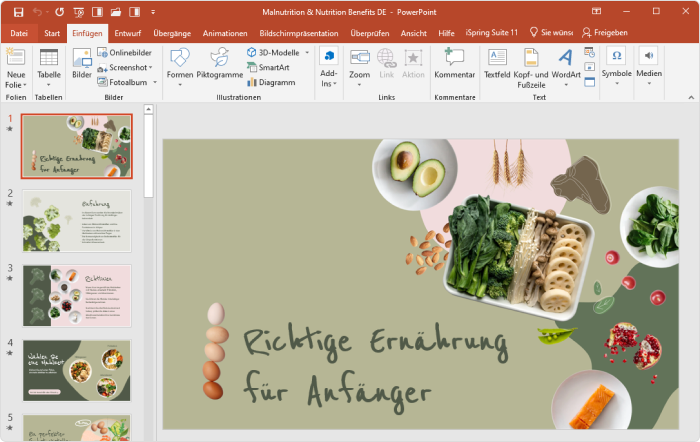Open the Überprüfen tab
The width and height of the screenshot is (700, 442).
pos(370,33)
